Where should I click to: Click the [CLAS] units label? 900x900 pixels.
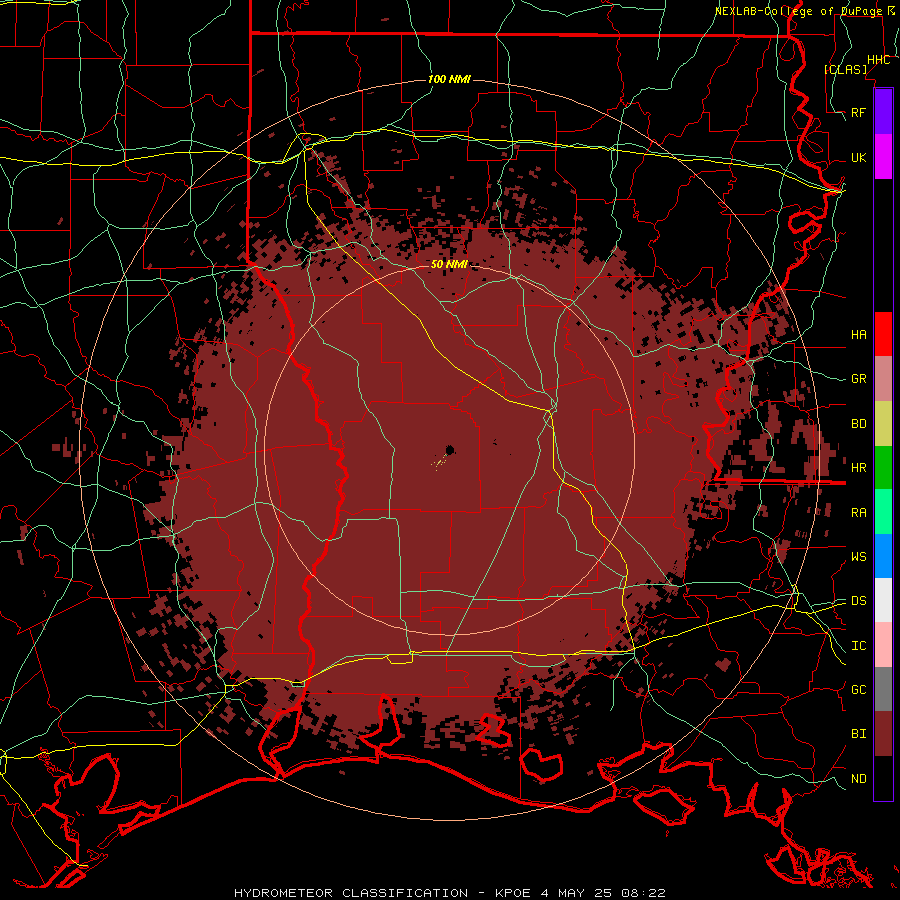pyautogui.click(x=845, y=69)
